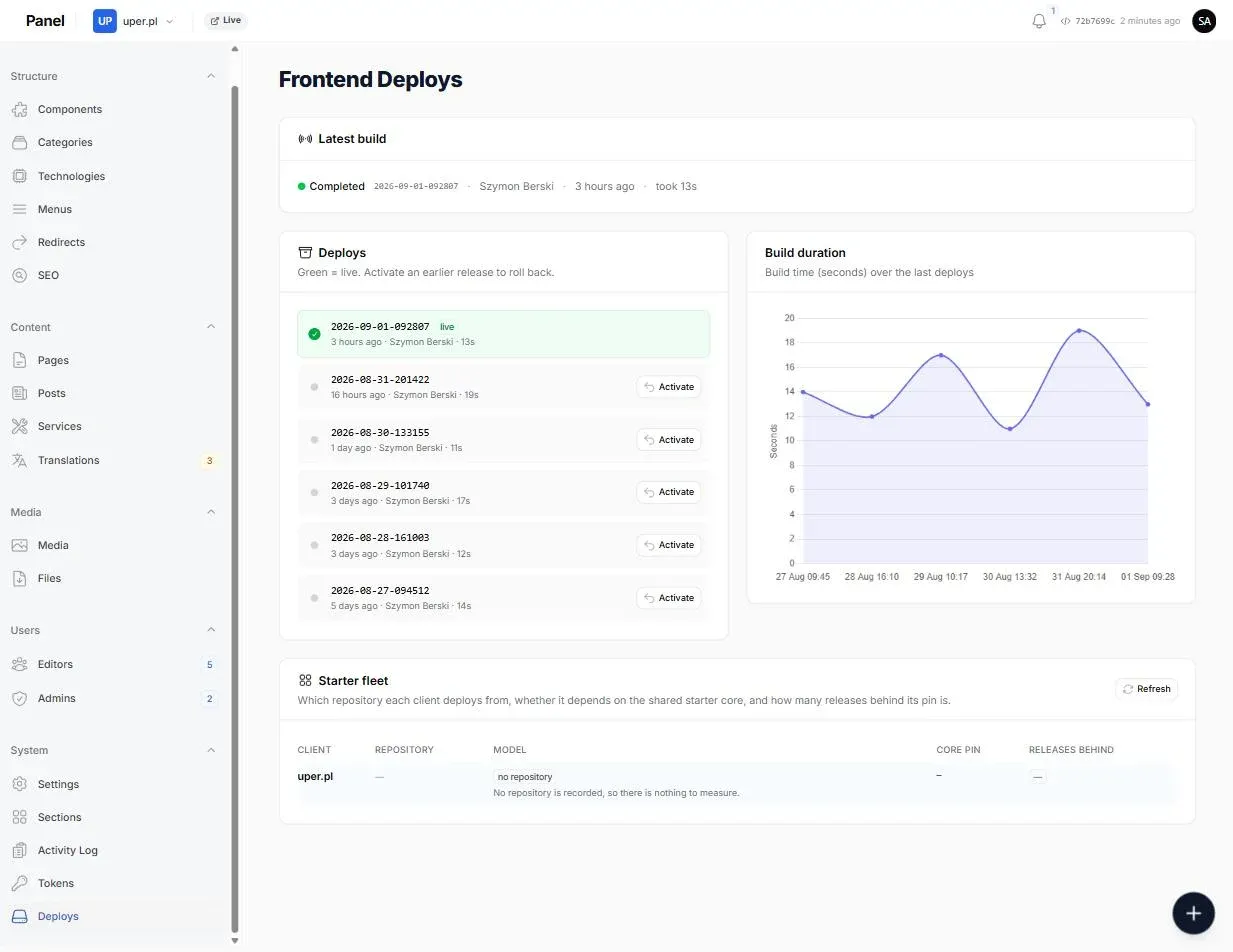Click the Translations count badge 3
Viewport: 1233px width, 952px height.
209,461
